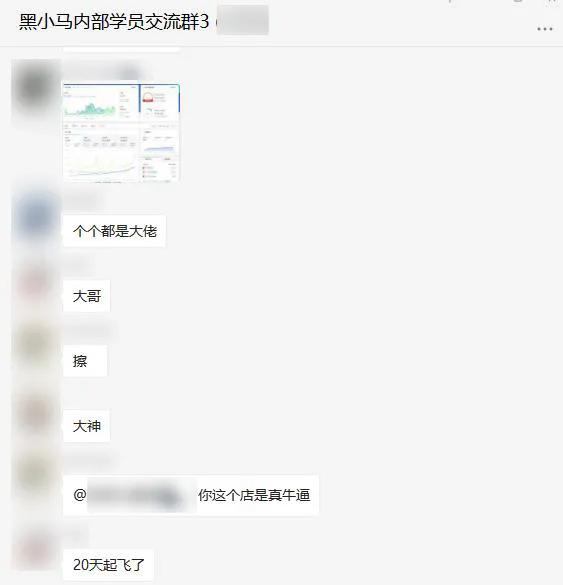Image resolution: width=563 pixels, height=585 pixels.
Task: Click group title "黑小马内部学员交流群3"
Action: pyautogui.click(x=114, y=22)
